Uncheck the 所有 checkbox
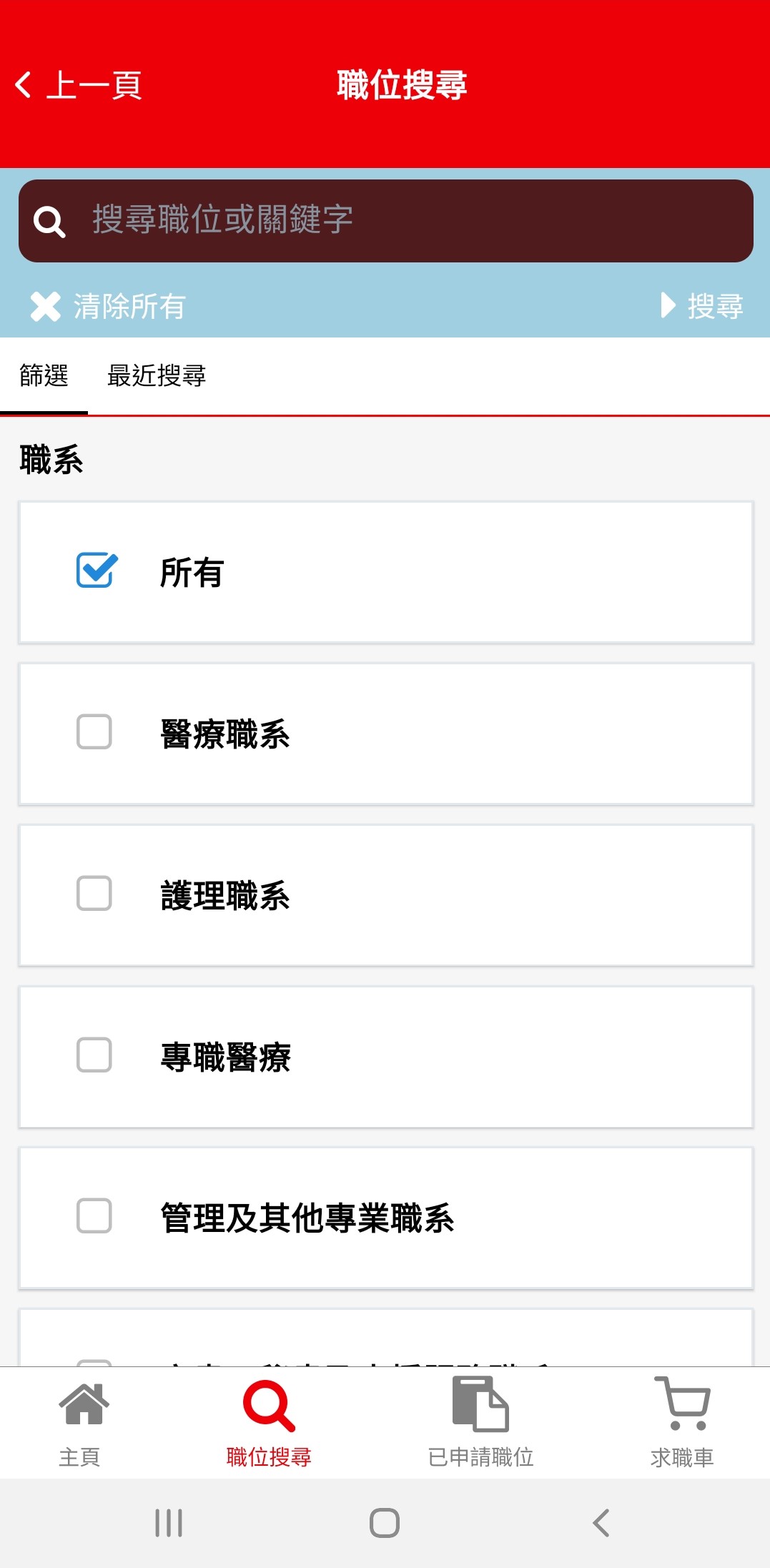 click(96, 571)
